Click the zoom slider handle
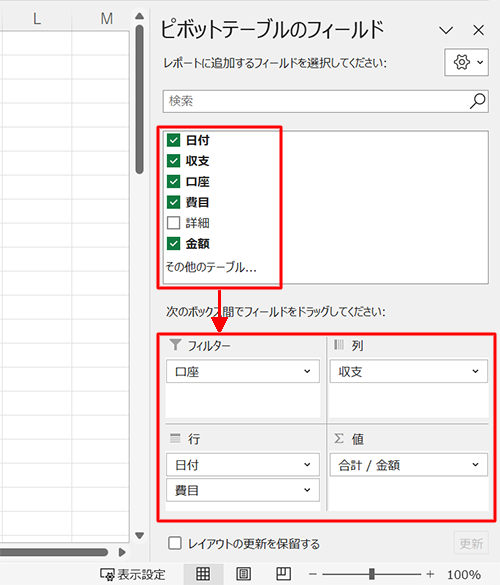The image size is (500, 585). (x=372, y=574)
